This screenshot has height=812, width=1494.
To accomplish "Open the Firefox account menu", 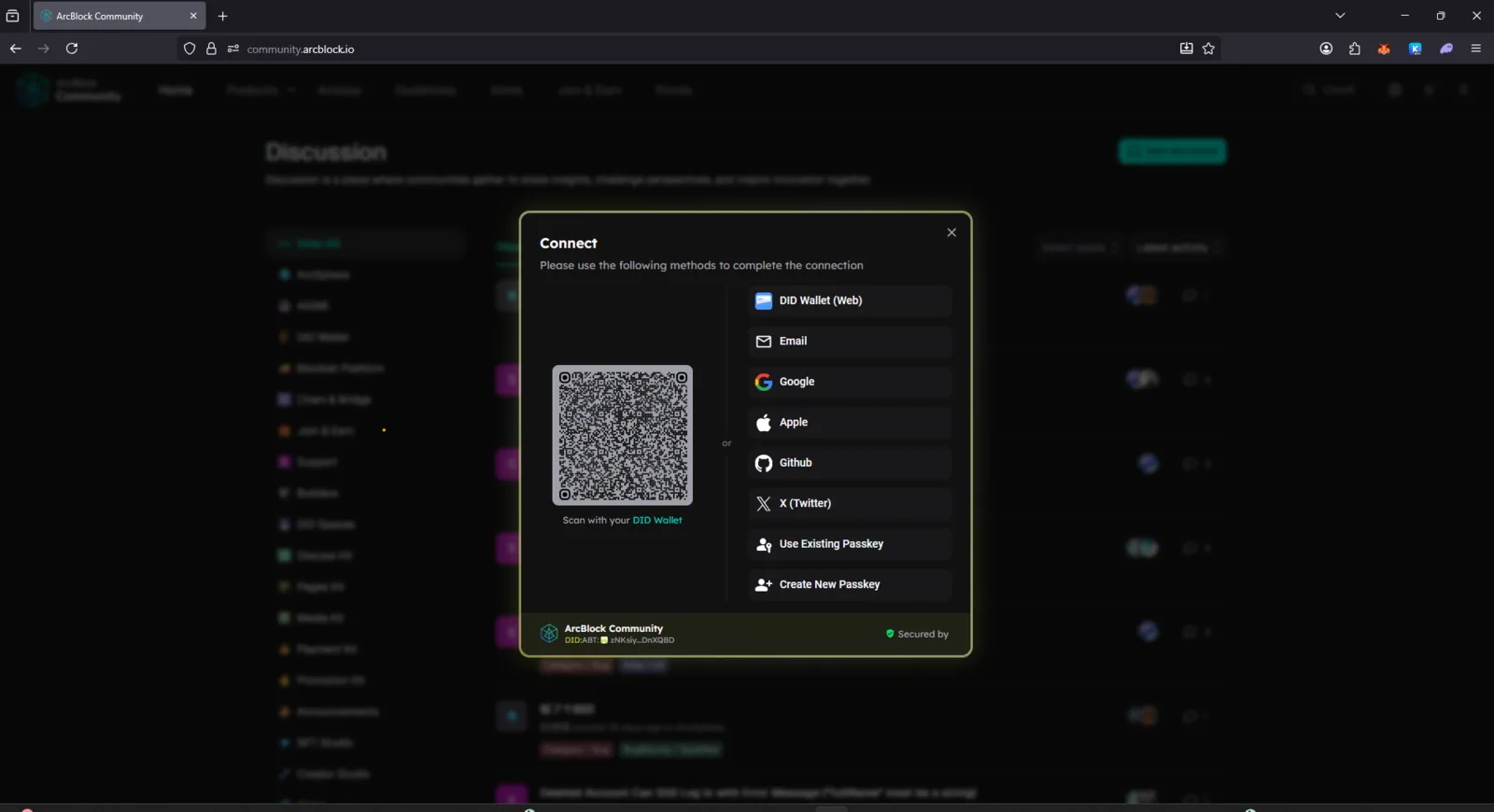I will [1326, 49].
